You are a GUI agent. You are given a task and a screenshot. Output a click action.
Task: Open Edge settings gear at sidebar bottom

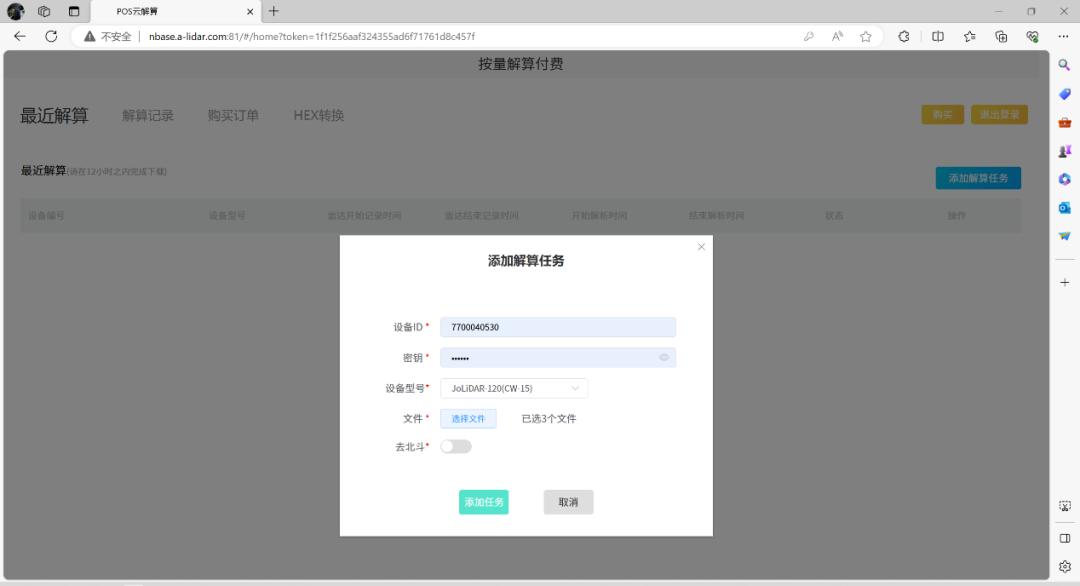(1064, 566)
